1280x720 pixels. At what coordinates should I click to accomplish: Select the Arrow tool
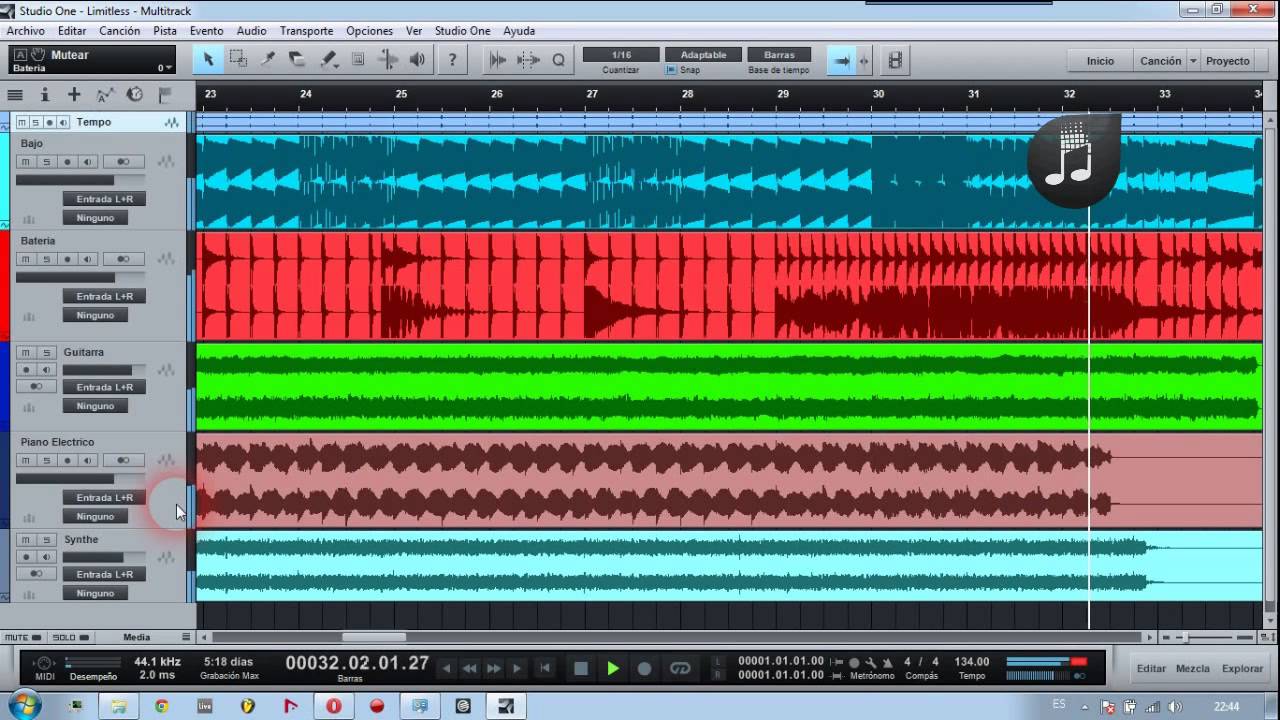[208, 60]
